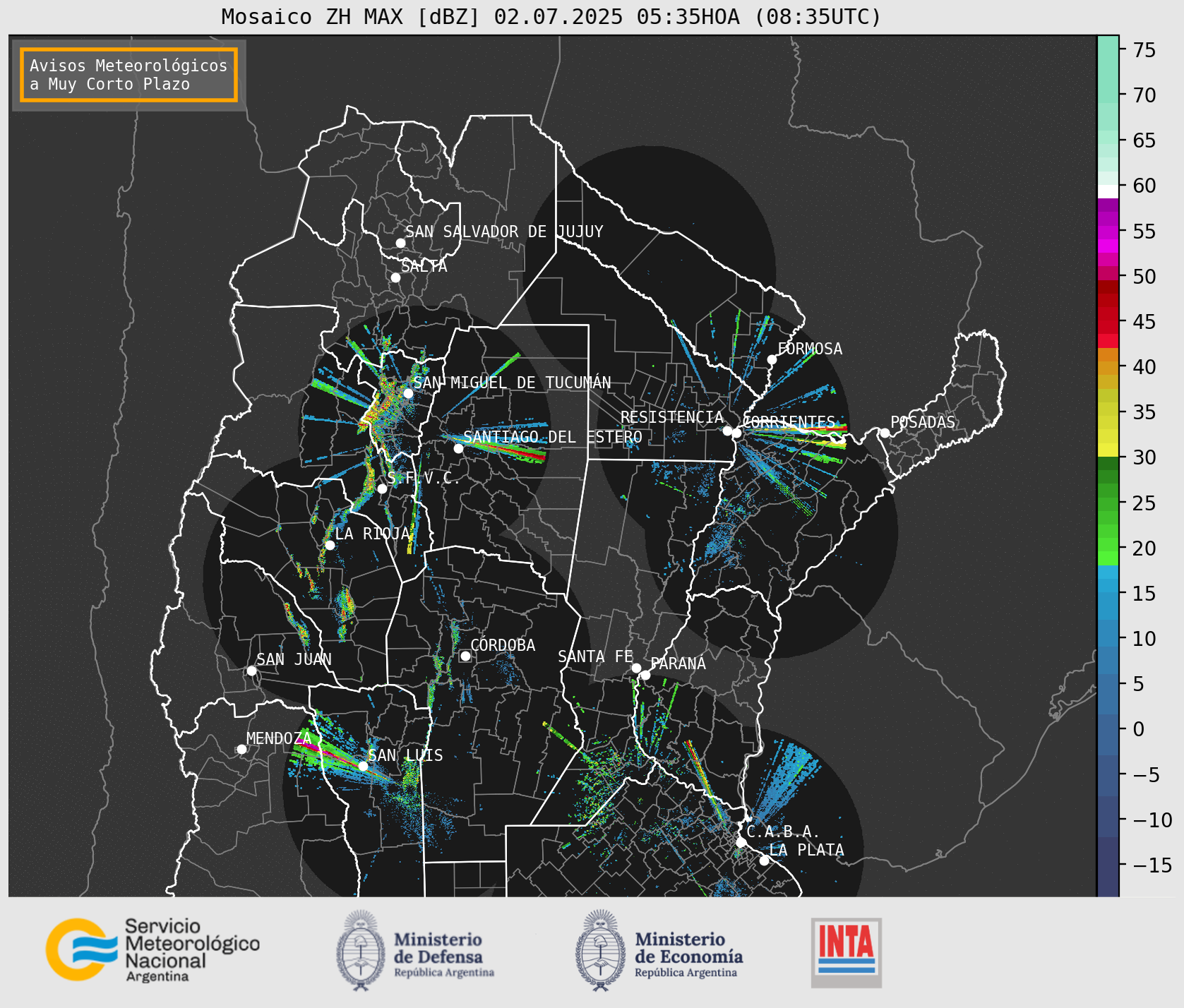Viewport: 1184px width, 1008px height.
Task: Click the SAN MIGUEL DE TUCUMÁN label
Action: [512, 383]
